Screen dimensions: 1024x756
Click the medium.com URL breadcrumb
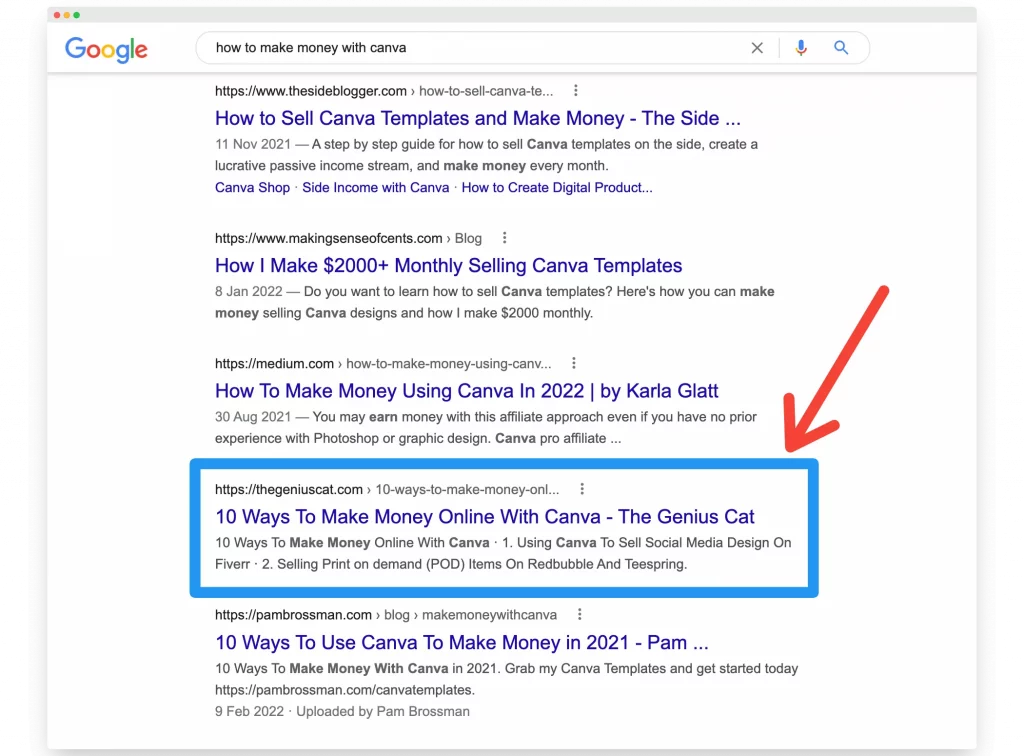point(383,364)
